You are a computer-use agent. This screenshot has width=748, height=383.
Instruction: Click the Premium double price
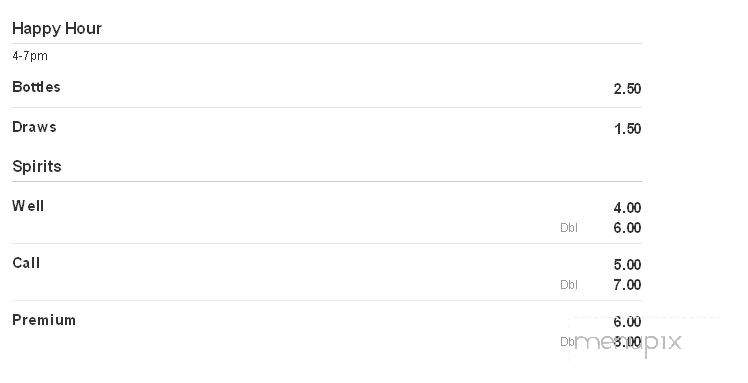[x=627, y=342]
